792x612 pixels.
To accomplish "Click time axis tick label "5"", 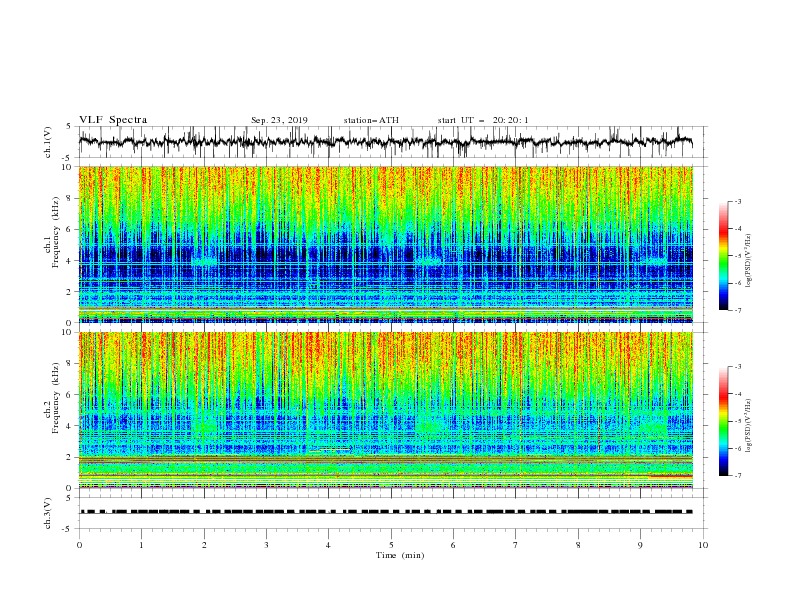I will pyautogui.click(x=391, y=545).
